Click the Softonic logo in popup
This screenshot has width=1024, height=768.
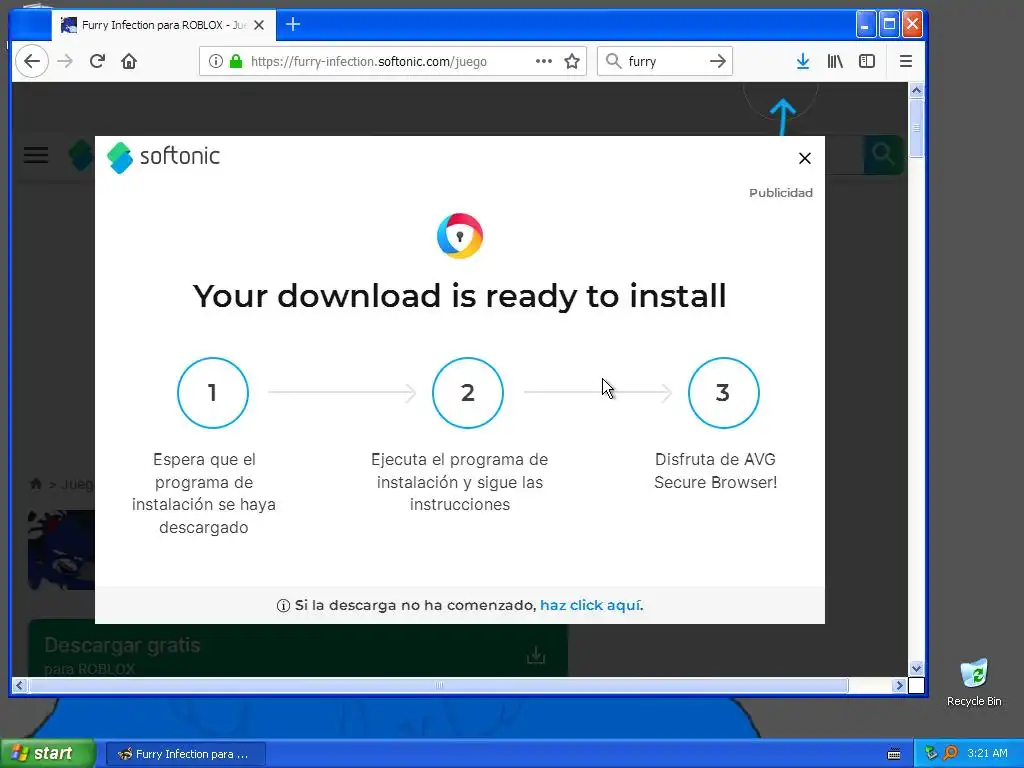pos(163,157)
